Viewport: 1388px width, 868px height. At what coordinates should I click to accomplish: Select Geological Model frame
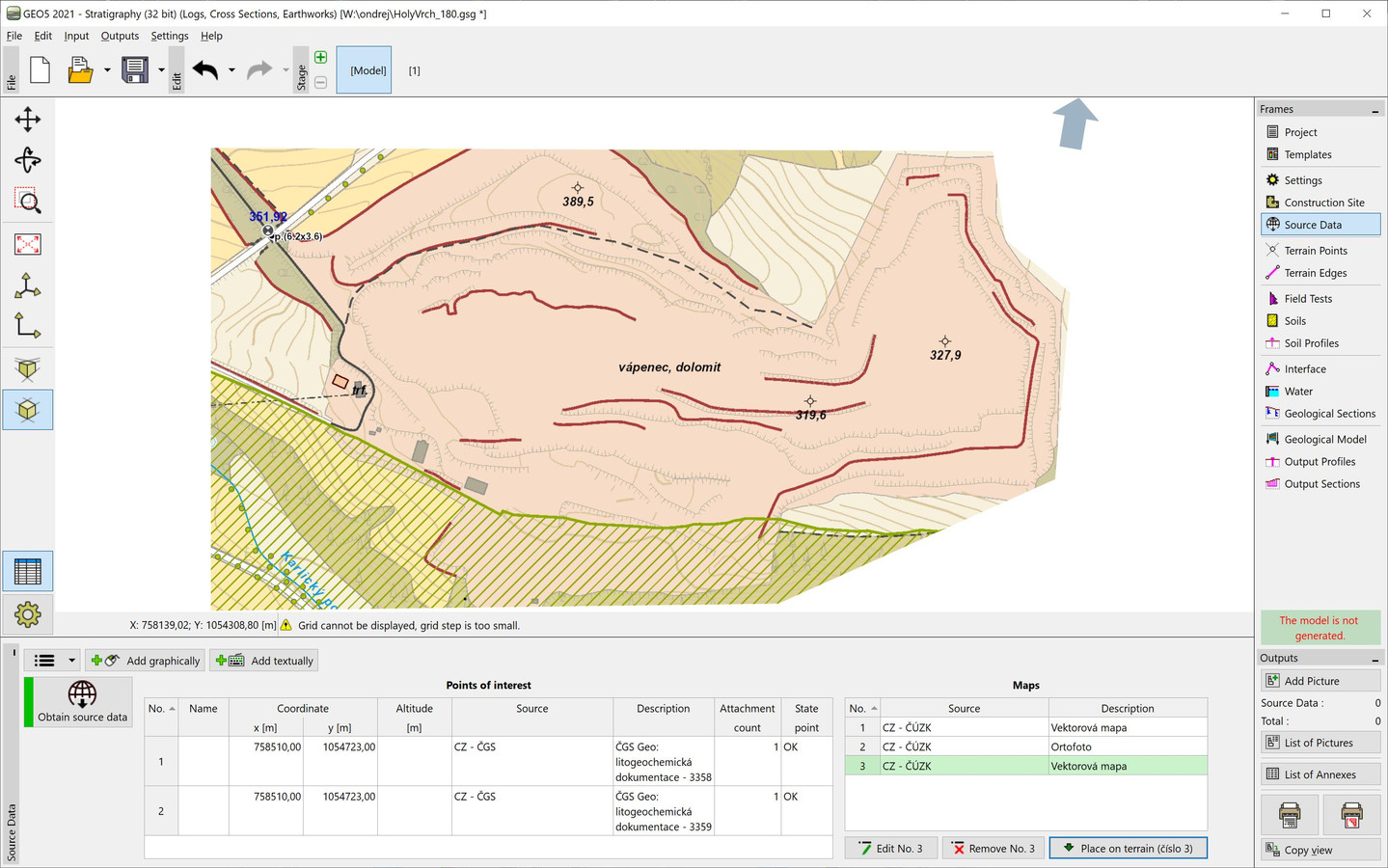1324,440
